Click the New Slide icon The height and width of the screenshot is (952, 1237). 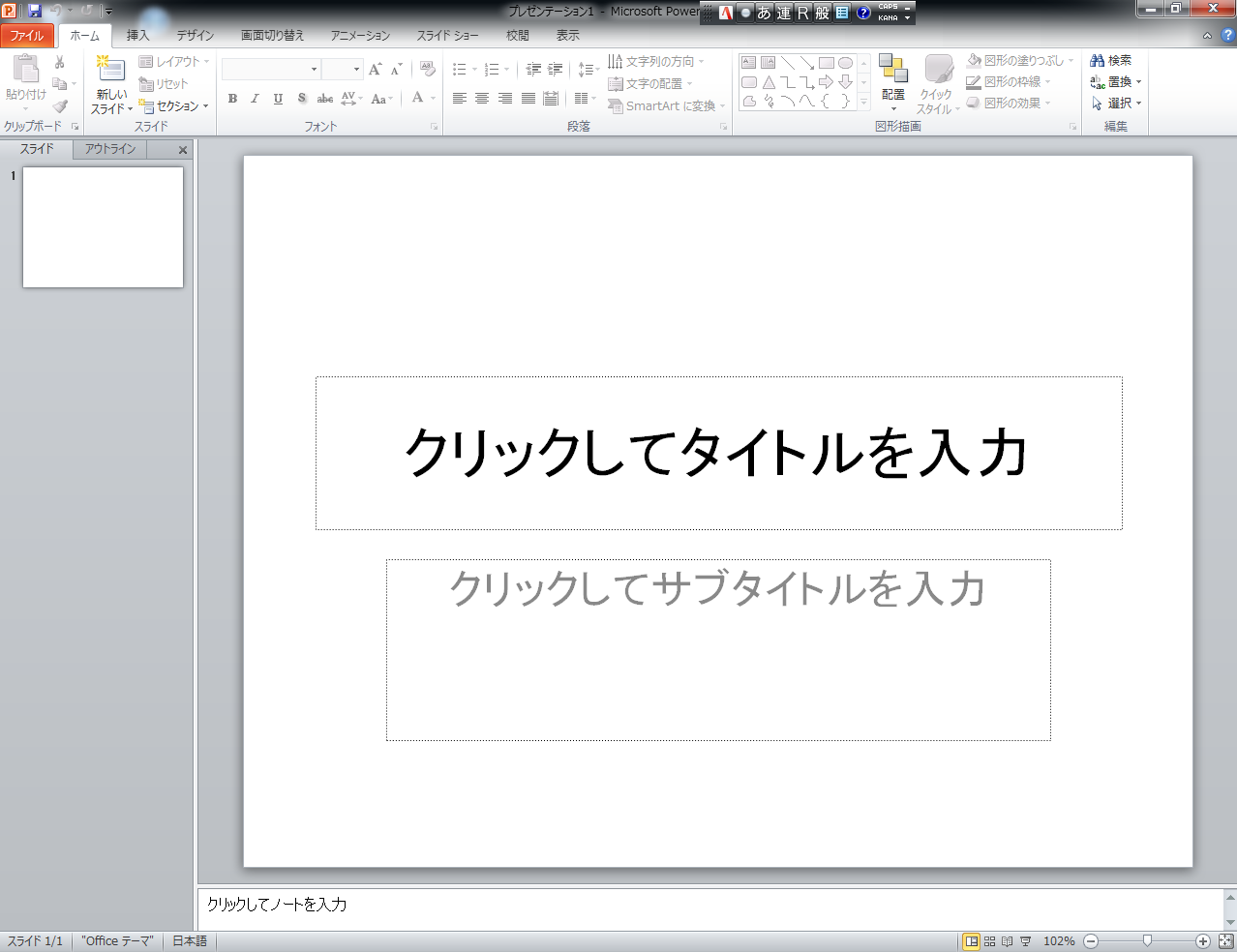[111, 71]
